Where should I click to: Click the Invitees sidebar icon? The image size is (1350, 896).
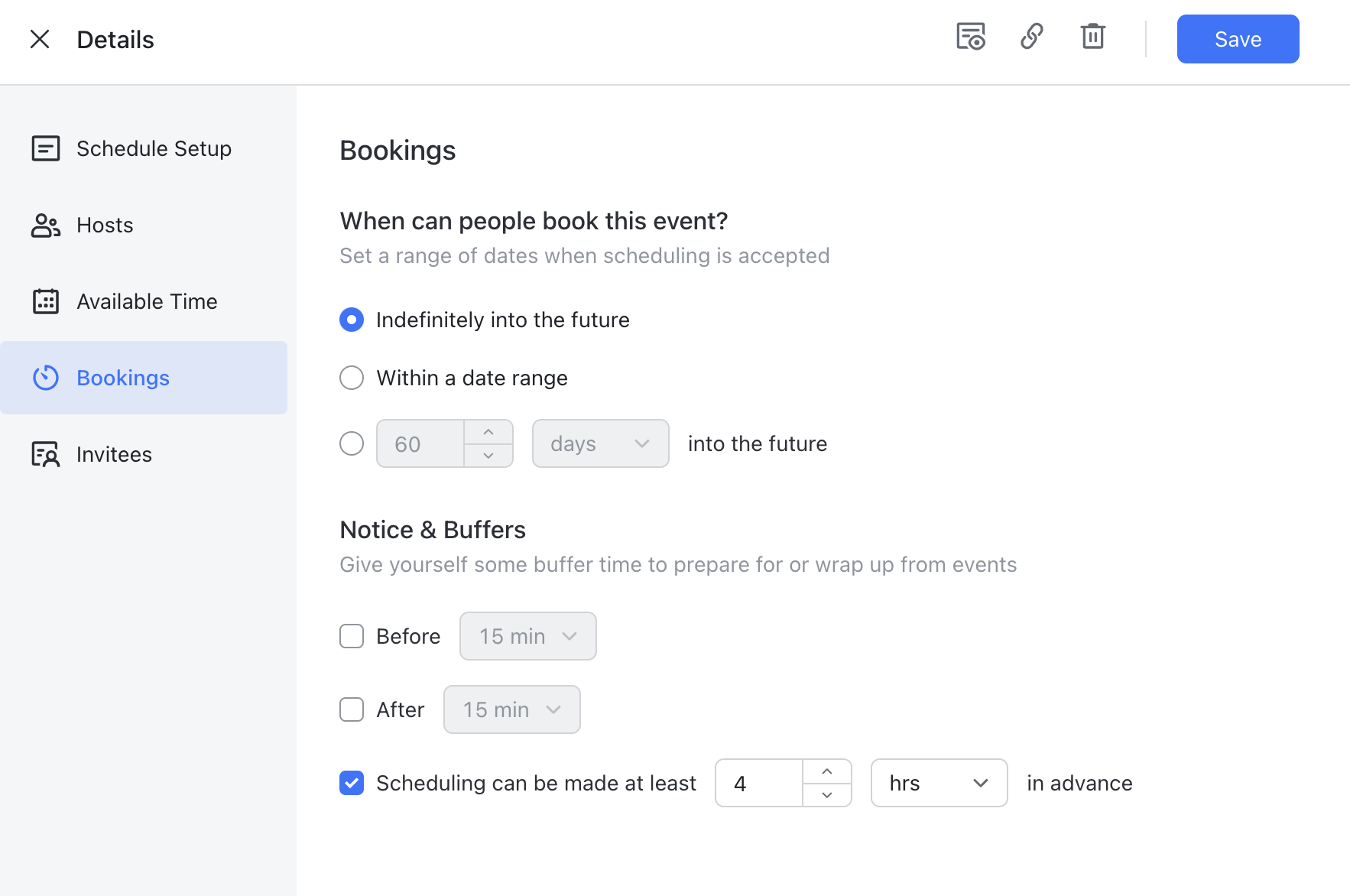coord(46,454)
